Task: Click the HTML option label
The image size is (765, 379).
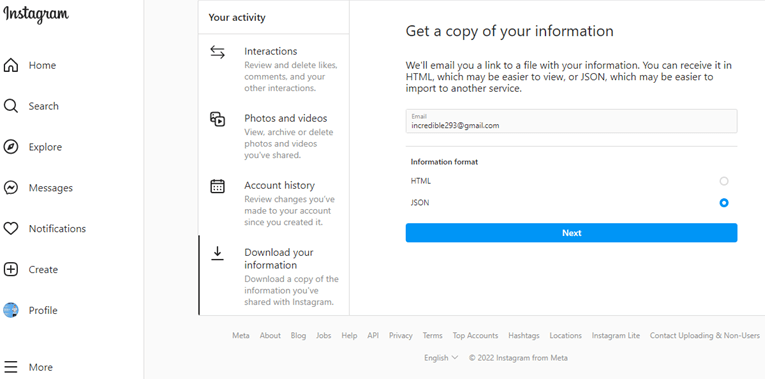Action: [x=421, y=181]
